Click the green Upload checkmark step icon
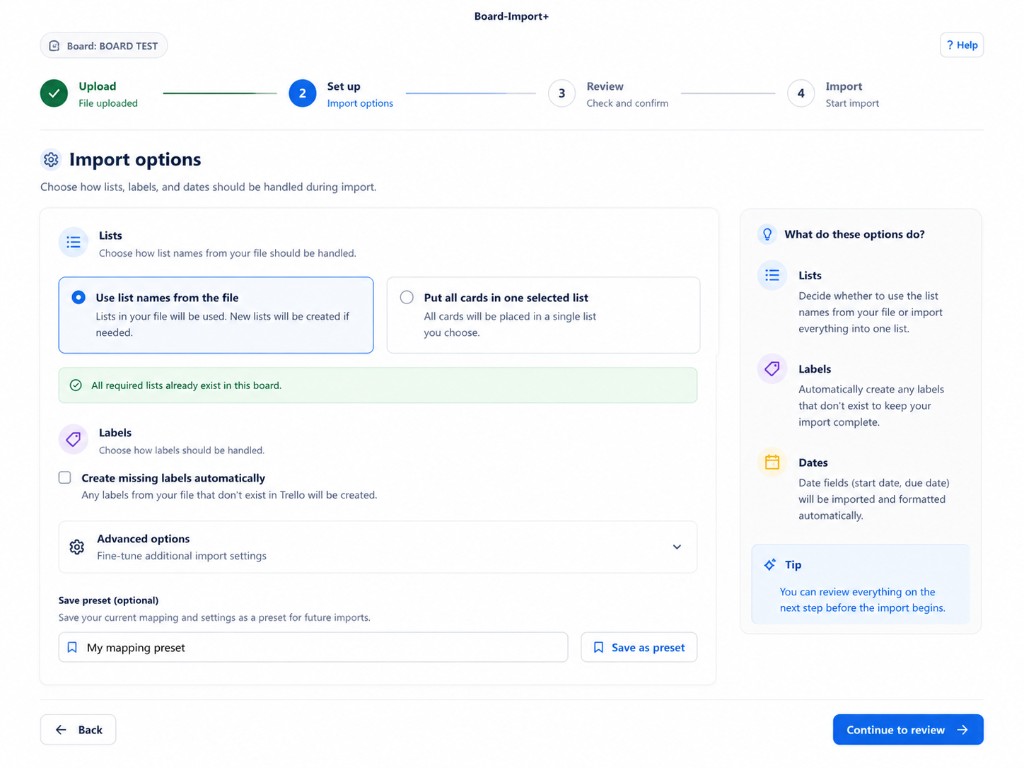Image resolution: width=1024 pixels, height=768 pixels. click(54, 93)
